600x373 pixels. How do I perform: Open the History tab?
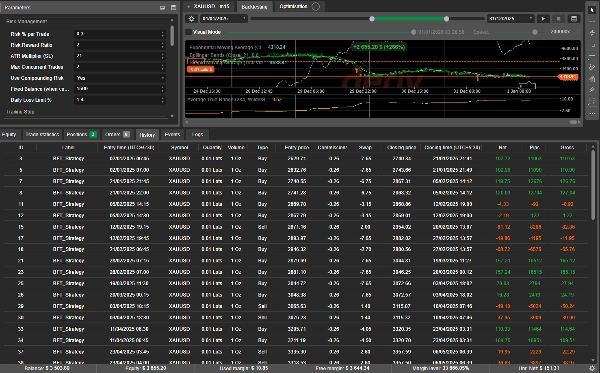(147, 134)
